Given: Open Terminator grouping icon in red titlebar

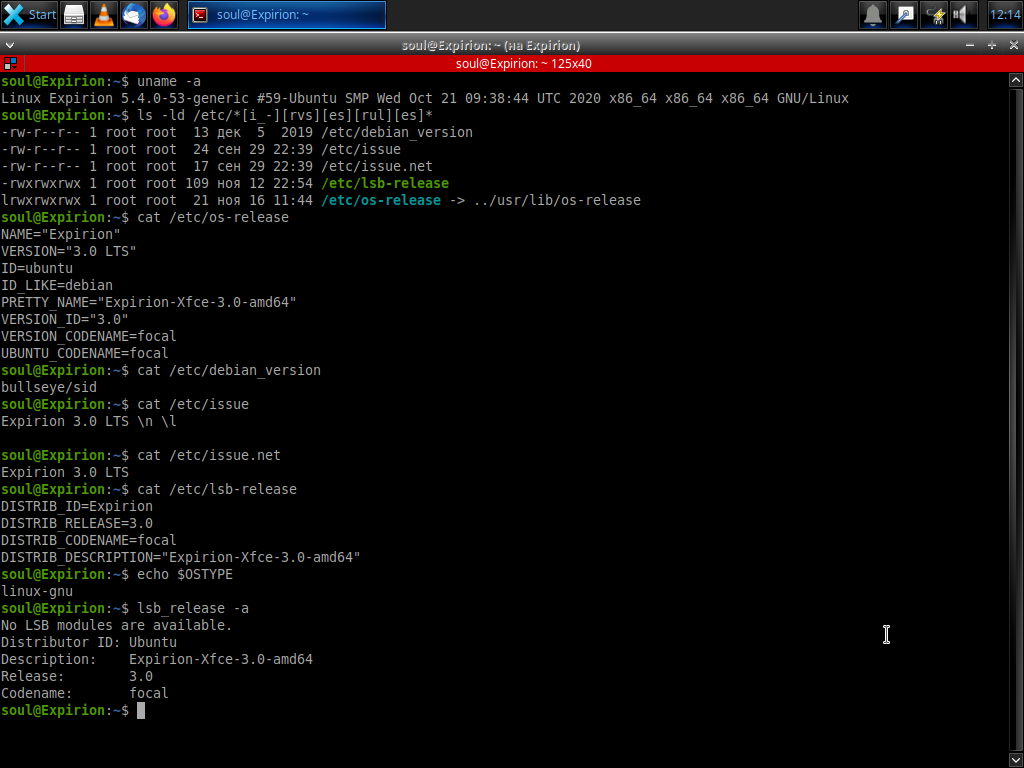Looking at the screenshot, I should (10, 63).
